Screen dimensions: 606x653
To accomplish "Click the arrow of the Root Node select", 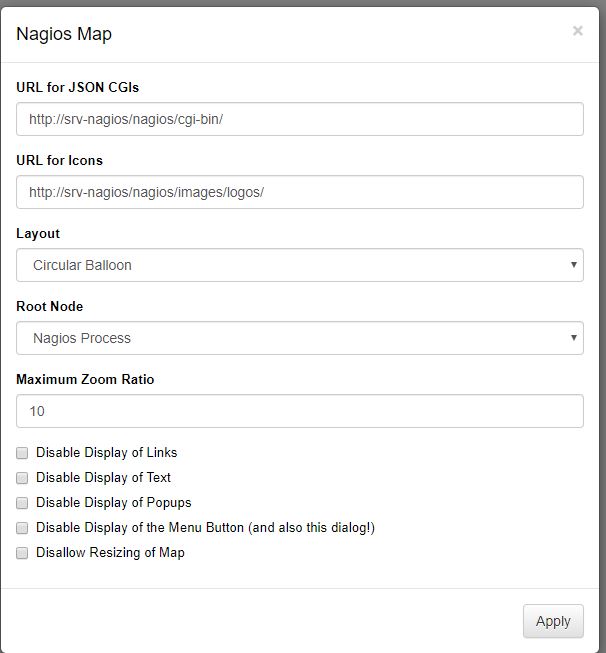I will pyautogui.click(x=574, y=338).
